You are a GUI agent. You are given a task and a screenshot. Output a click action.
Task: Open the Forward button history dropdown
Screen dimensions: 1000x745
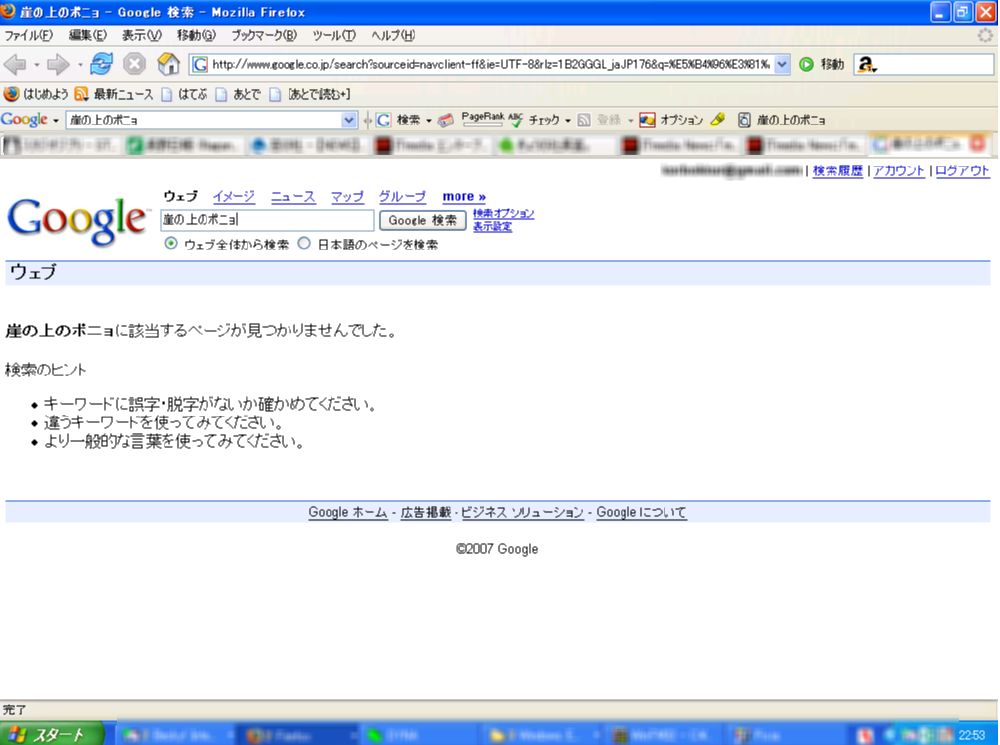[x=80, y=65]
